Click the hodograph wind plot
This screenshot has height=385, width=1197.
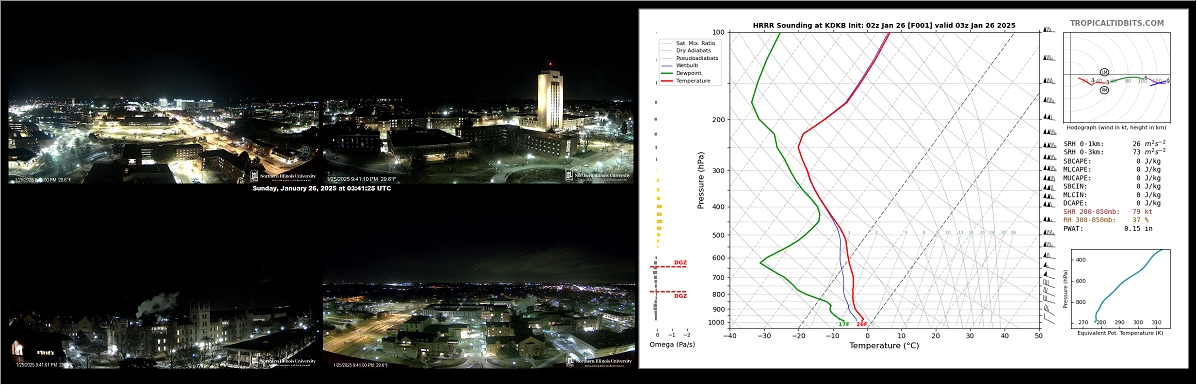1116,75
